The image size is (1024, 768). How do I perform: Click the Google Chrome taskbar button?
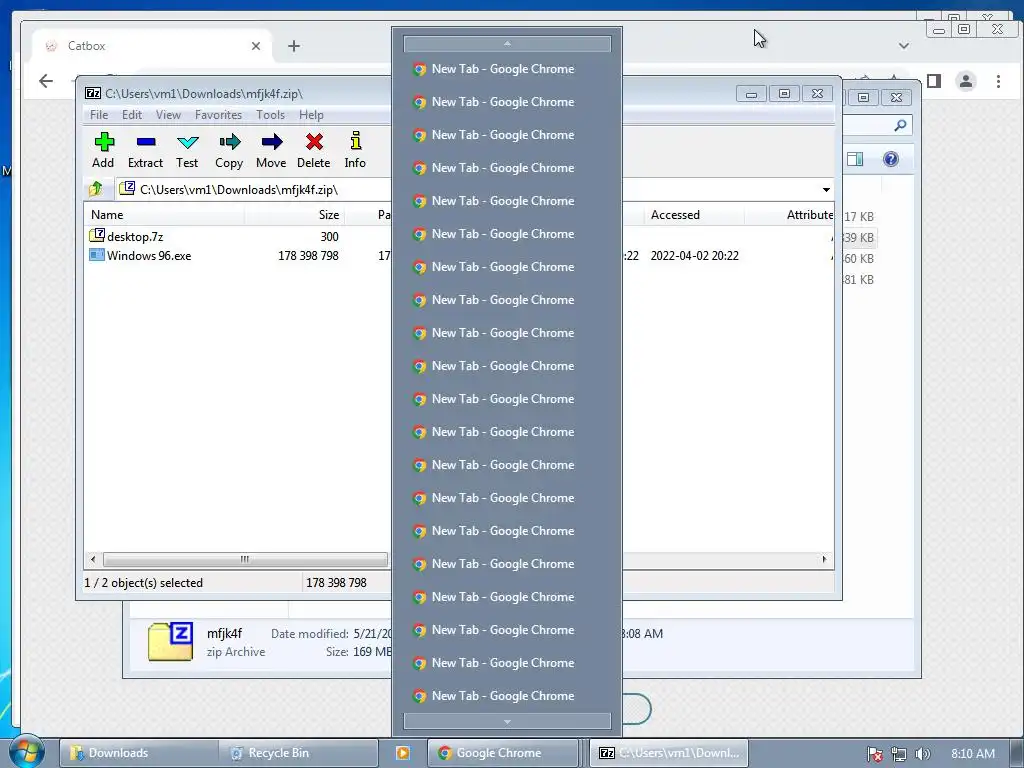(x=503, y=753)
